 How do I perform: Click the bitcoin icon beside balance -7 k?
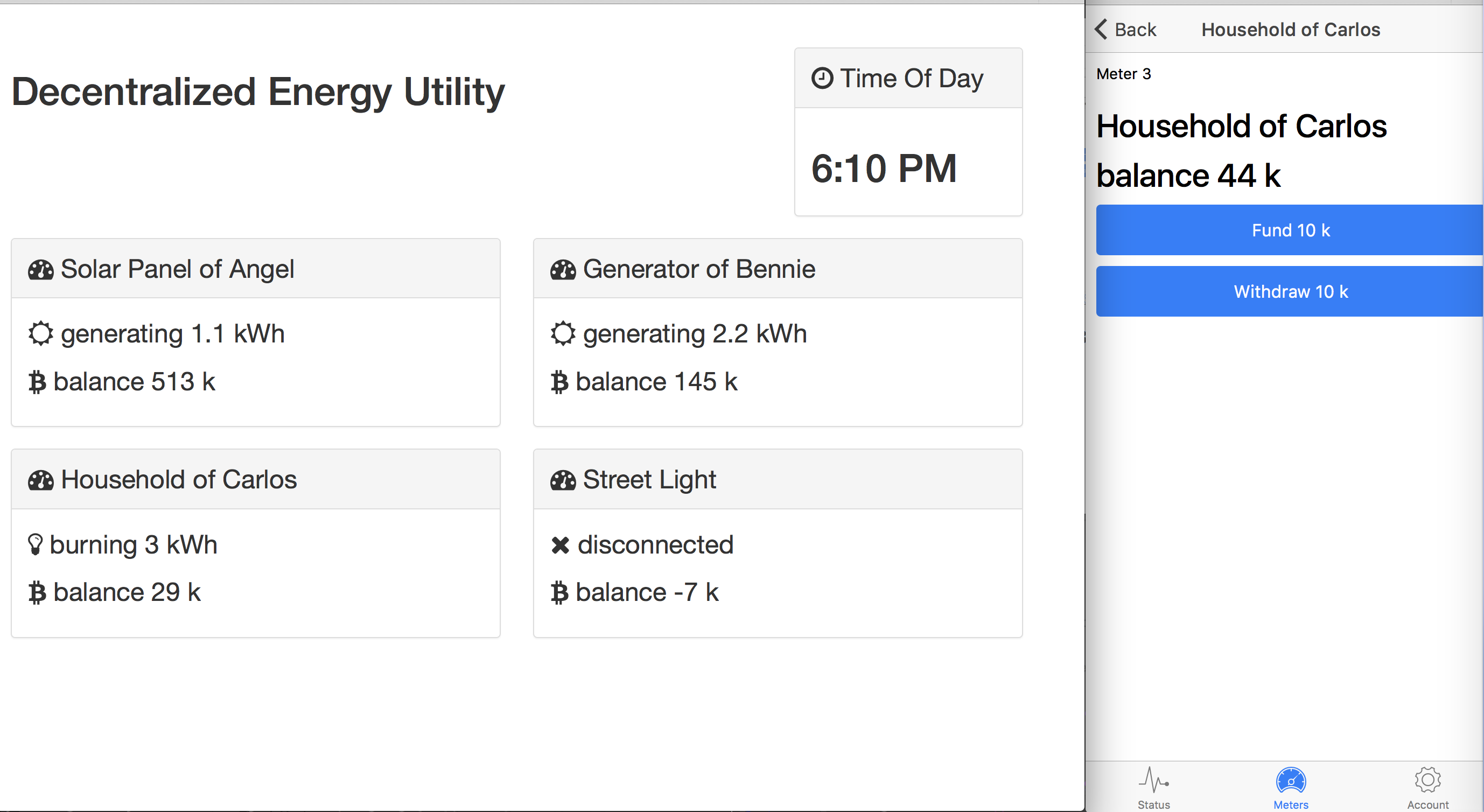click(x=559, y=593)
